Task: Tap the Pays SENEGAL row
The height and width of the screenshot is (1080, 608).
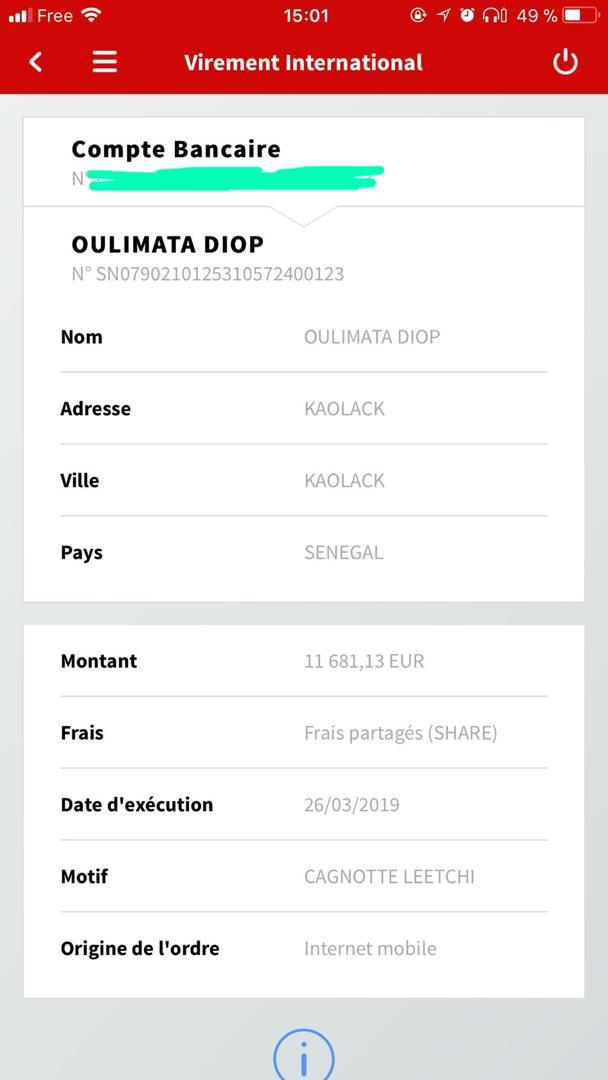Action: [303, 553]
